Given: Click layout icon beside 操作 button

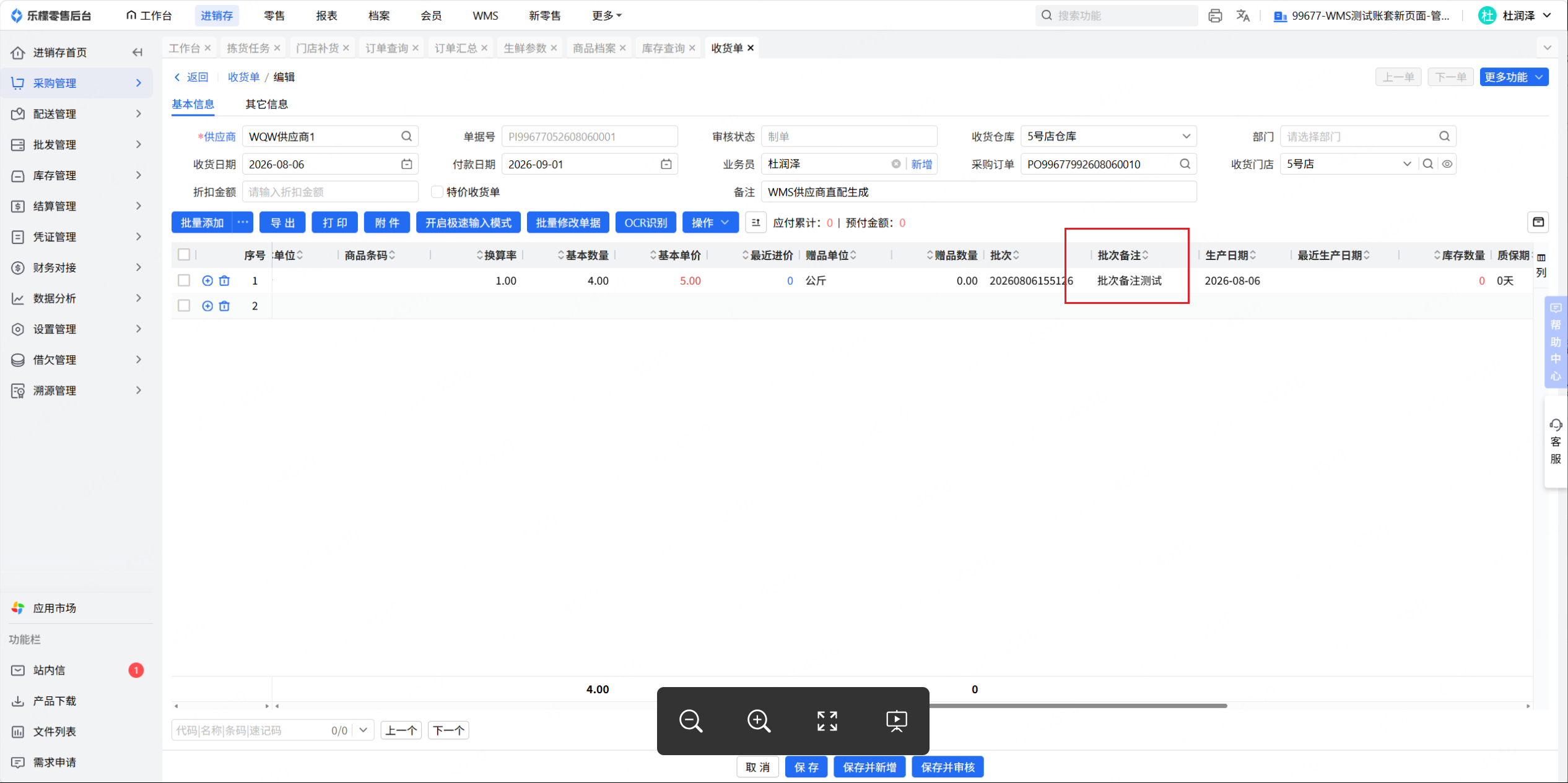Looking at the screenshot, I should click(756, 223).
